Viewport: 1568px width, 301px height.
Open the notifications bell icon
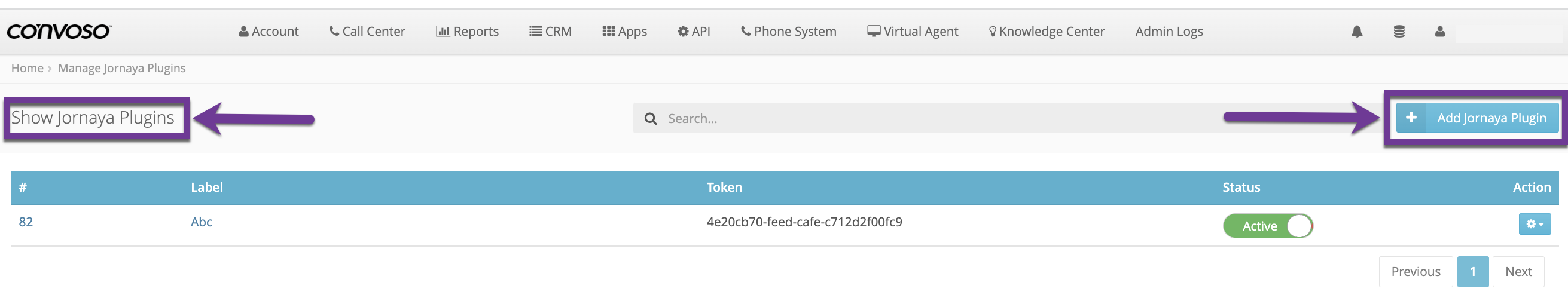point(1357,32)
